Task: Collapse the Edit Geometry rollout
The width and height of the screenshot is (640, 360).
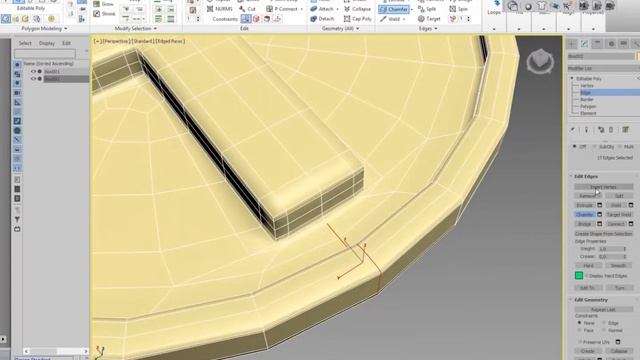Action: tap(571, 300)
